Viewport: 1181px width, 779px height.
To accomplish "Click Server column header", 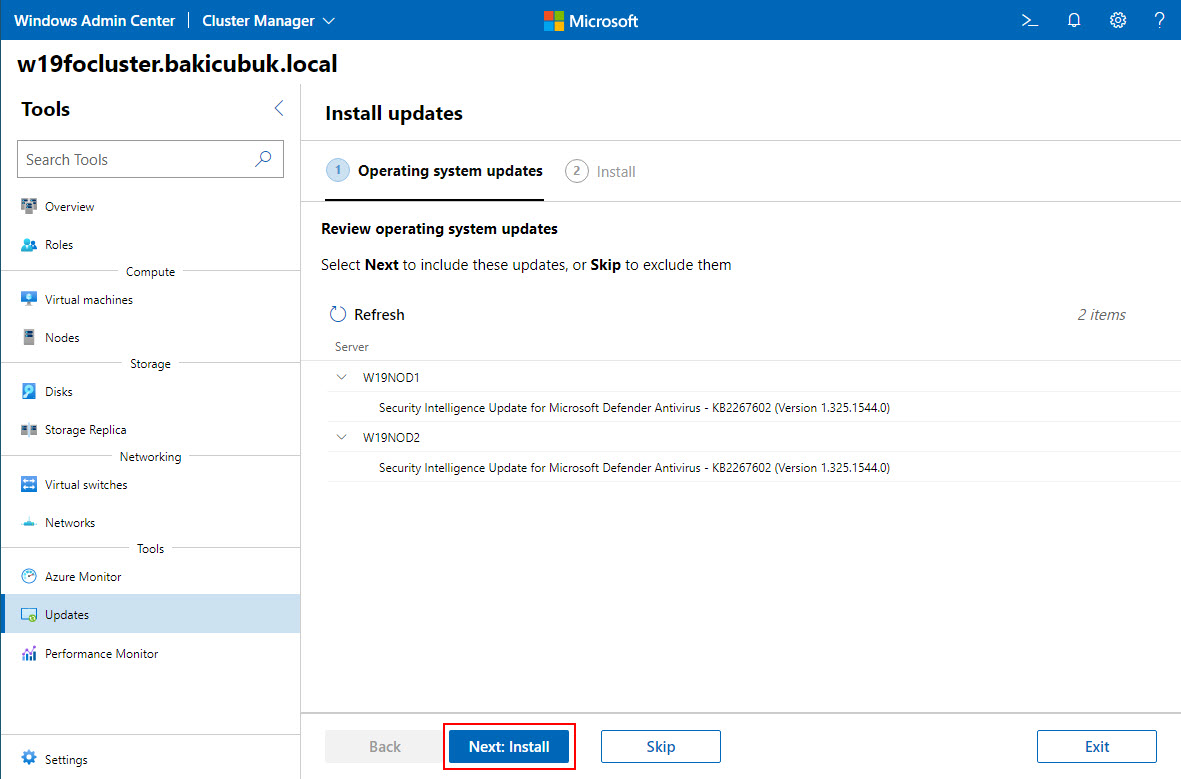I will (x=352, y=347).
